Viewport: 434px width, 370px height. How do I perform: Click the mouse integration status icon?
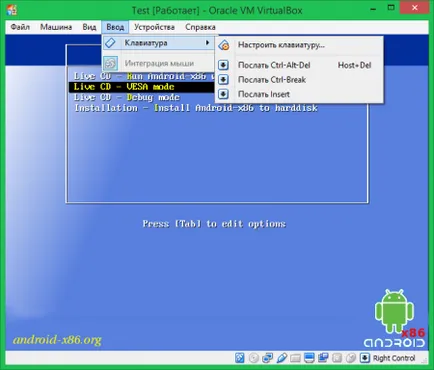coord(351,358)
